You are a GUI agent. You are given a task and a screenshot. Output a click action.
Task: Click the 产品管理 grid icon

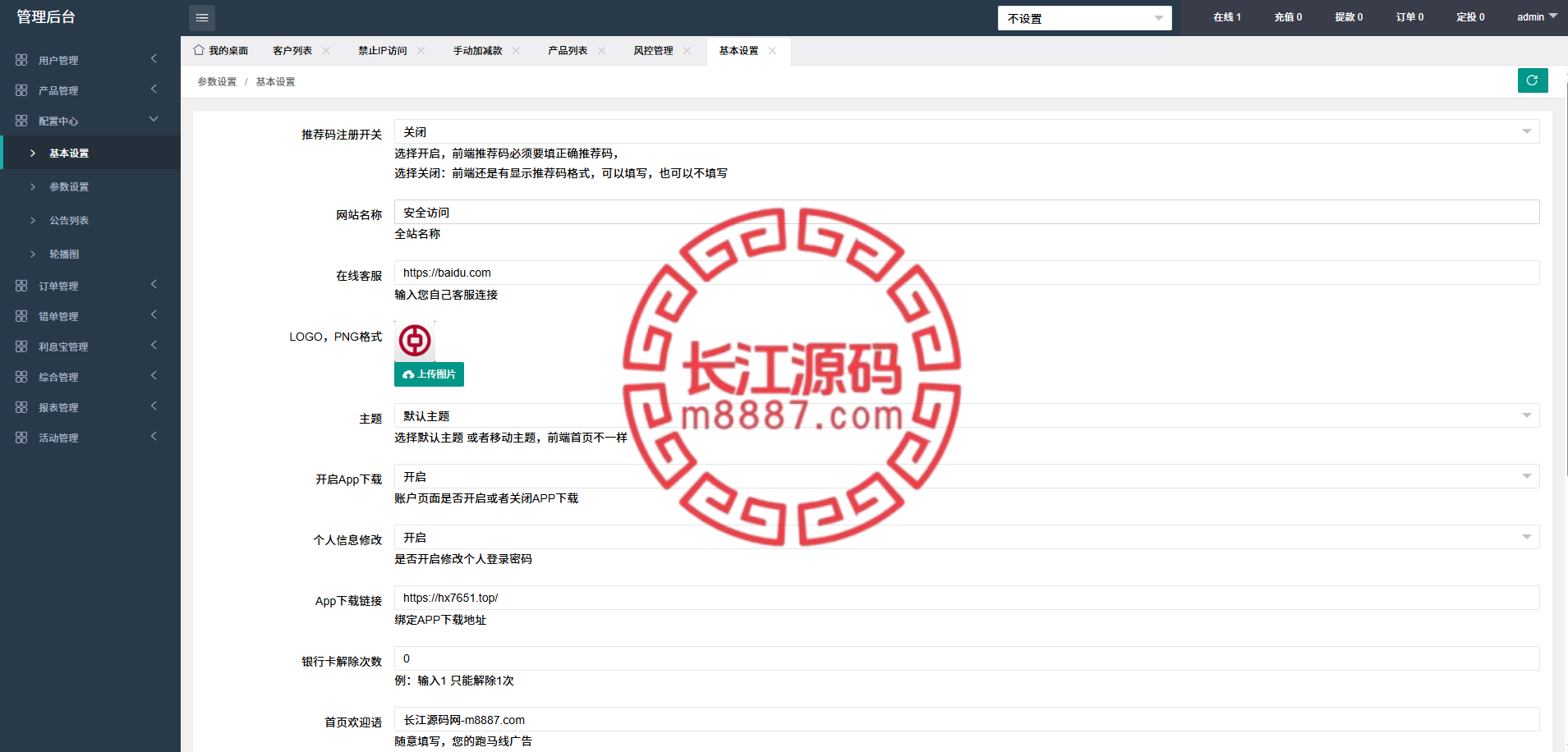(21, 90)
